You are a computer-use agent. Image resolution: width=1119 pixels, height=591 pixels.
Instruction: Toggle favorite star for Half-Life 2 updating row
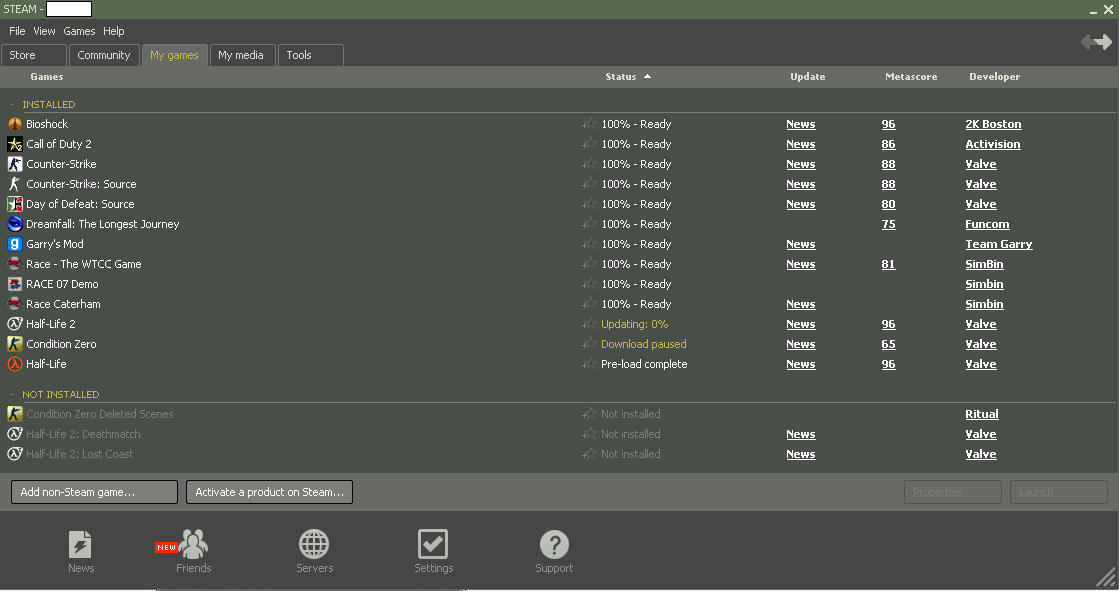pyautogui.click(x=589, y=324)
